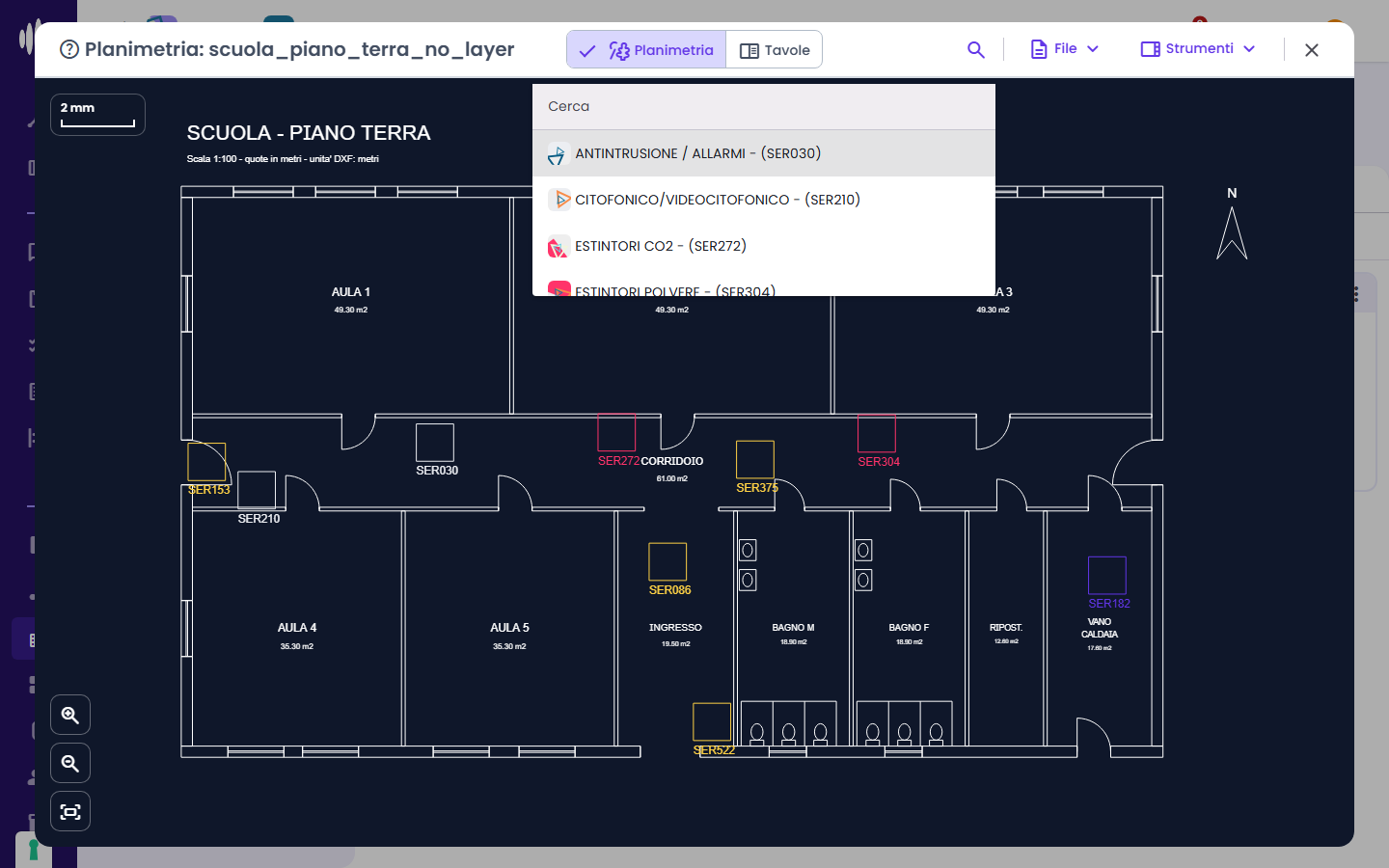
Task: Select the SER304 marker box
Action: (877, 433)
